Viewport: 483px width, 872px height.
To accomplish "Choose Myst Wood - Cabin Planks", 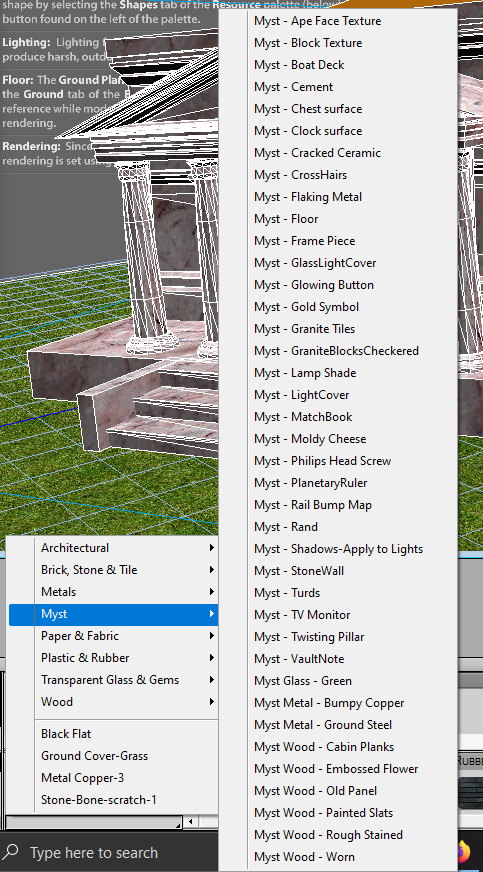I will [x=338, y=747].
